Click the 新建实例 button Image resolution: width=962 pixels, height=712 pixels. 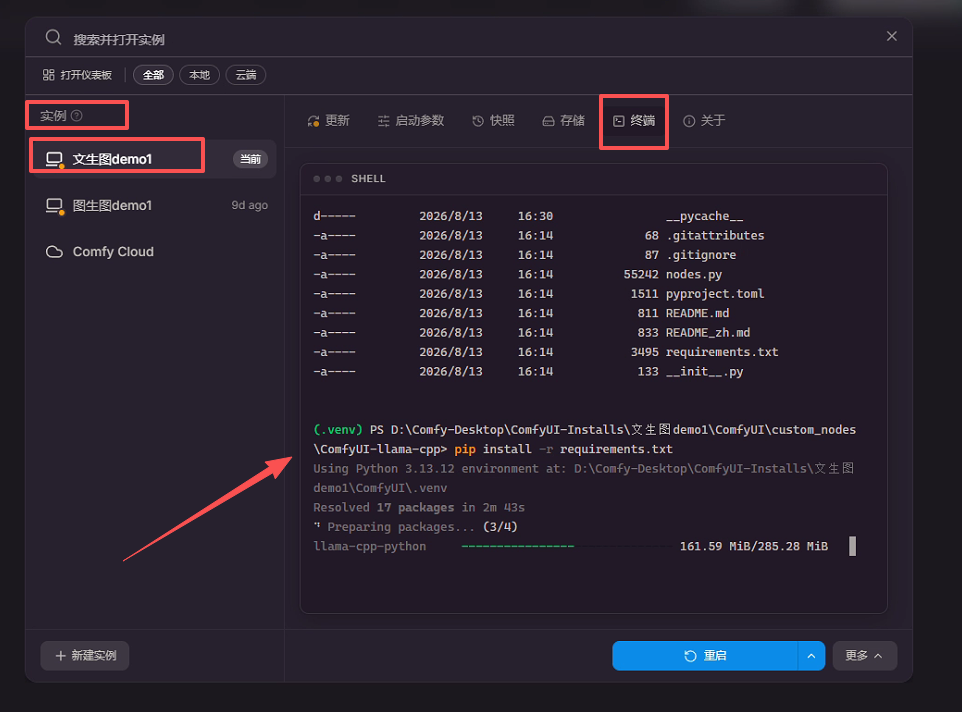pos(85,656)
